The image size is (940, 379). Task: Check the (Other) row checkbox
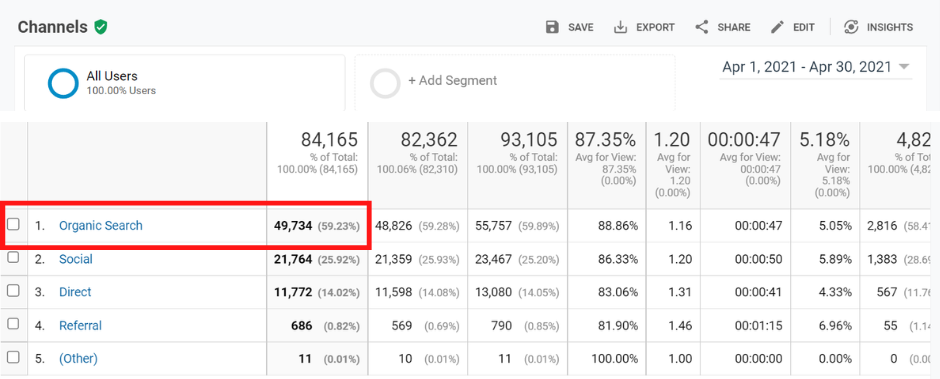click(13, 357)
